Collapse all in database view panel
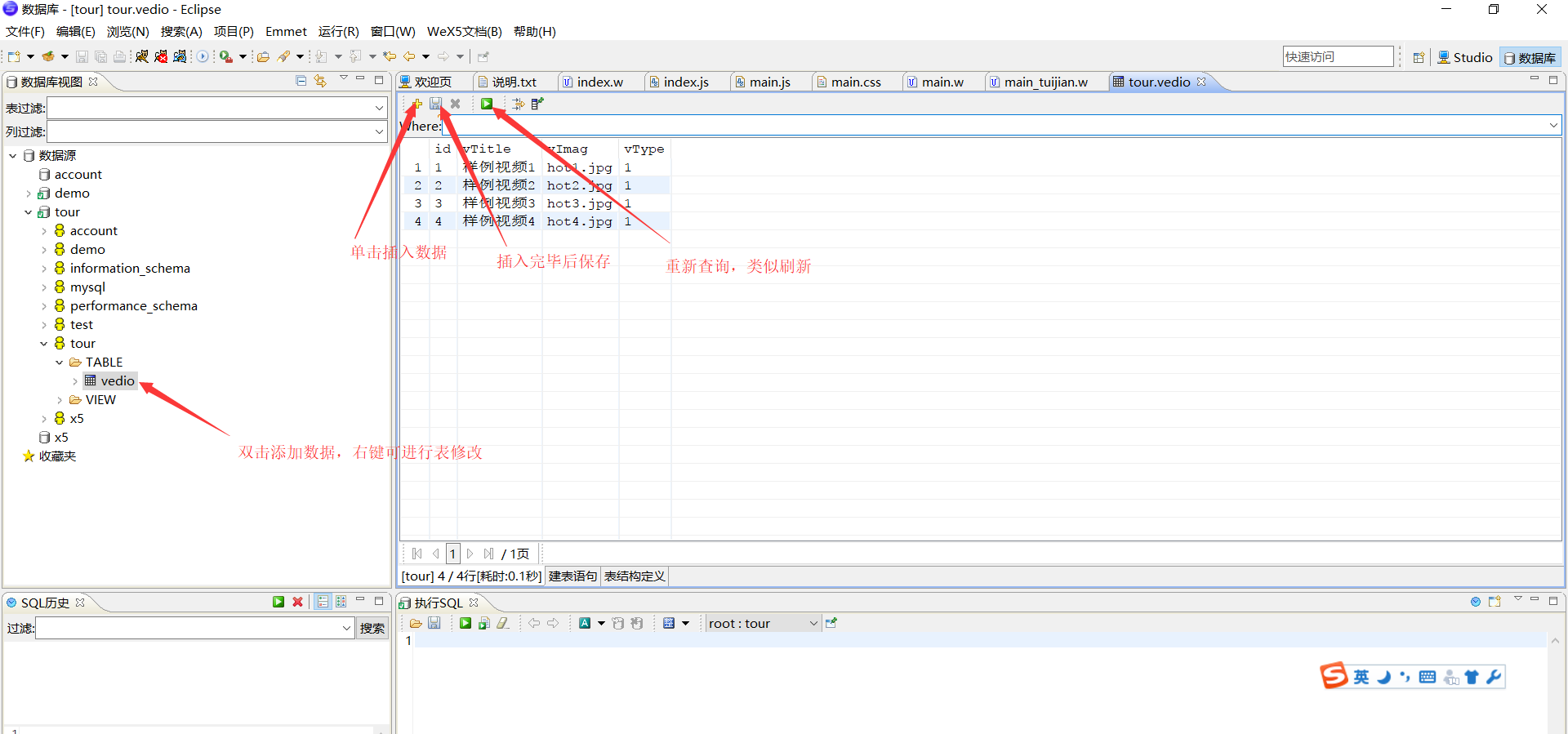1568x734 pixels. point(301,81)
